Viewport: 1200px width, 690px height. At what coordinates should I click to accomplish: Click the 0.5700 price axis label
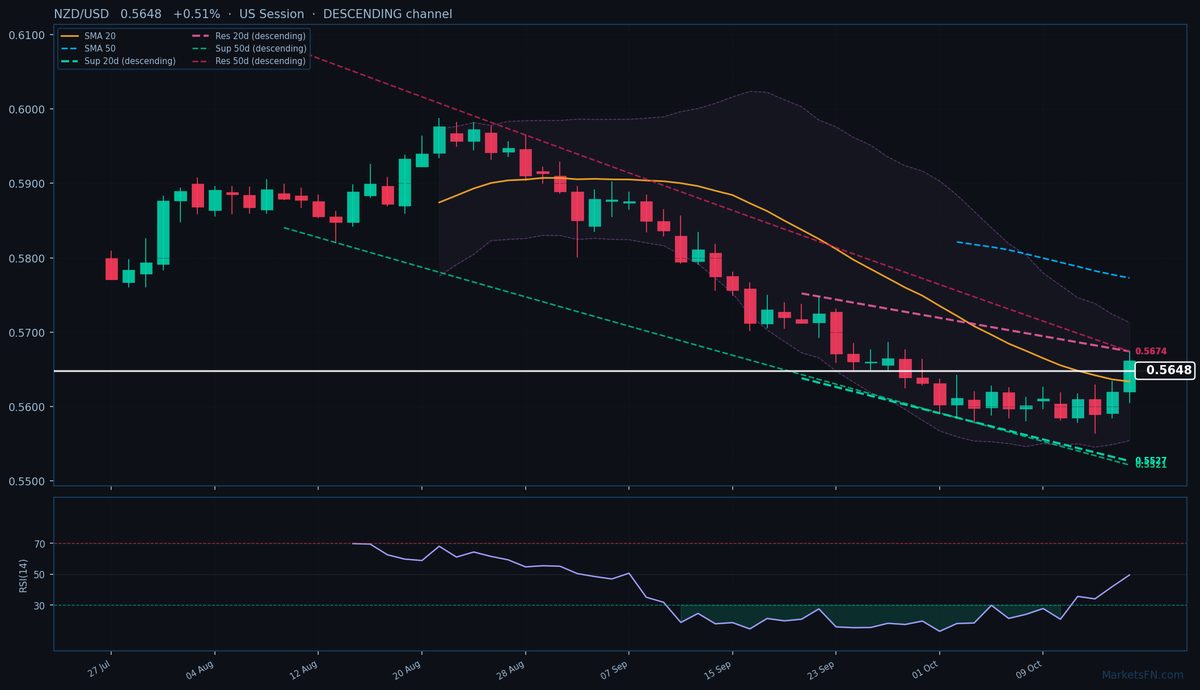point(26,333)
